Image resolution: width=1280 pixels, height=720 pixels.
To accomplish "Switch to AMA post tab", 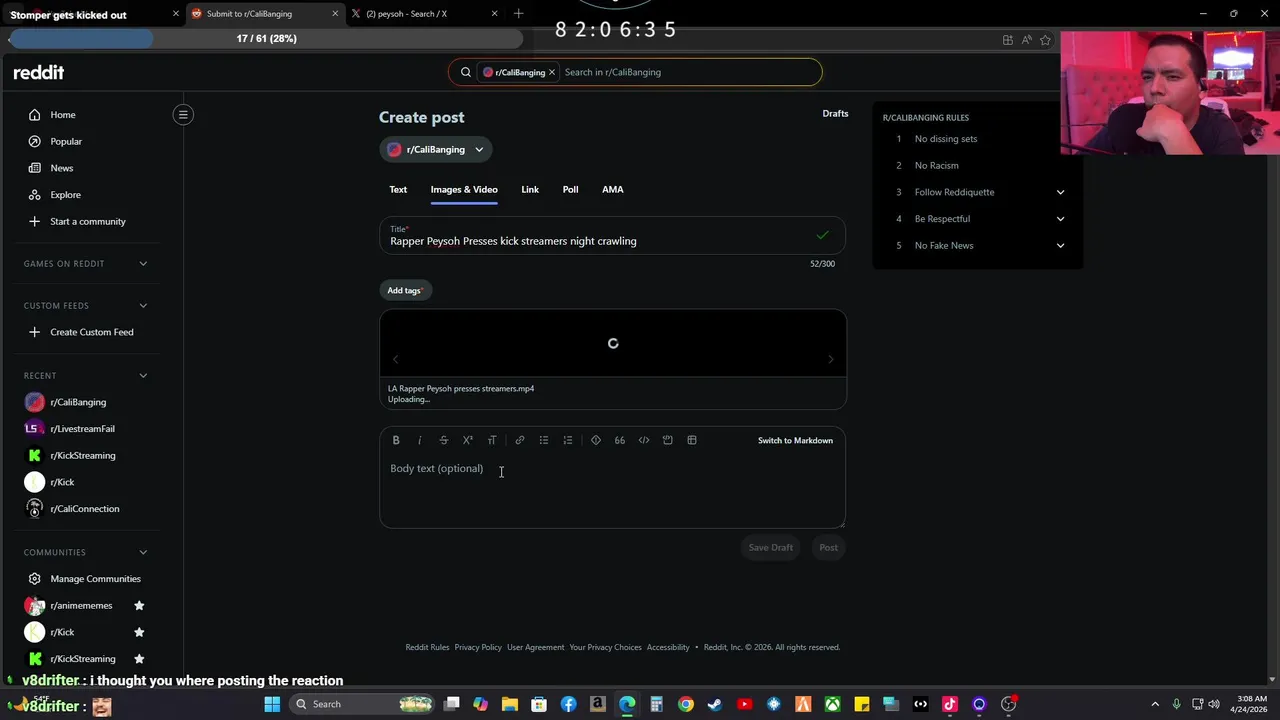I will pos(613,189).
